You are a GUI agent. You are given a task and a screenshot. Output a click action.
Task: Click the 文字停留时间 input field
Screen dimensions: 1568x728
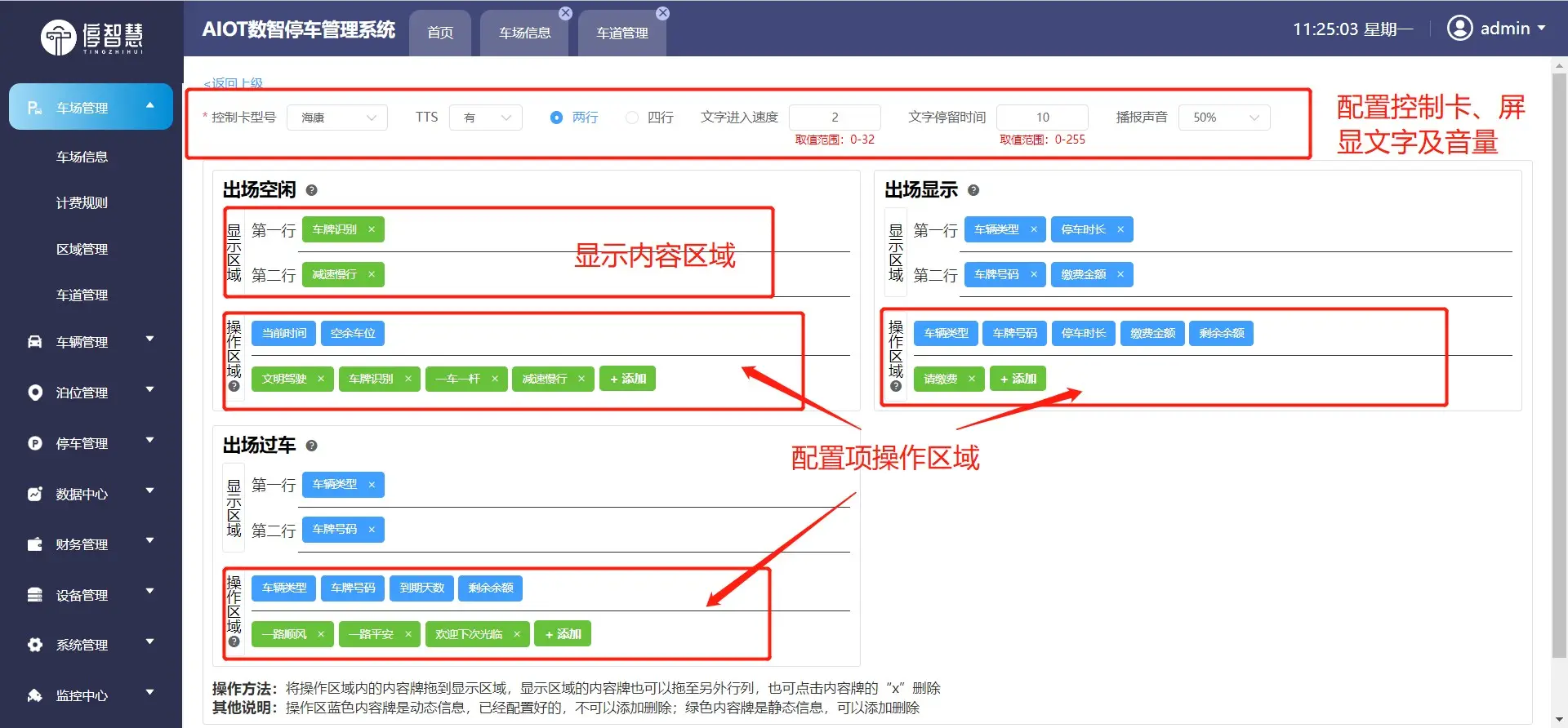[x=1042, y=118]
